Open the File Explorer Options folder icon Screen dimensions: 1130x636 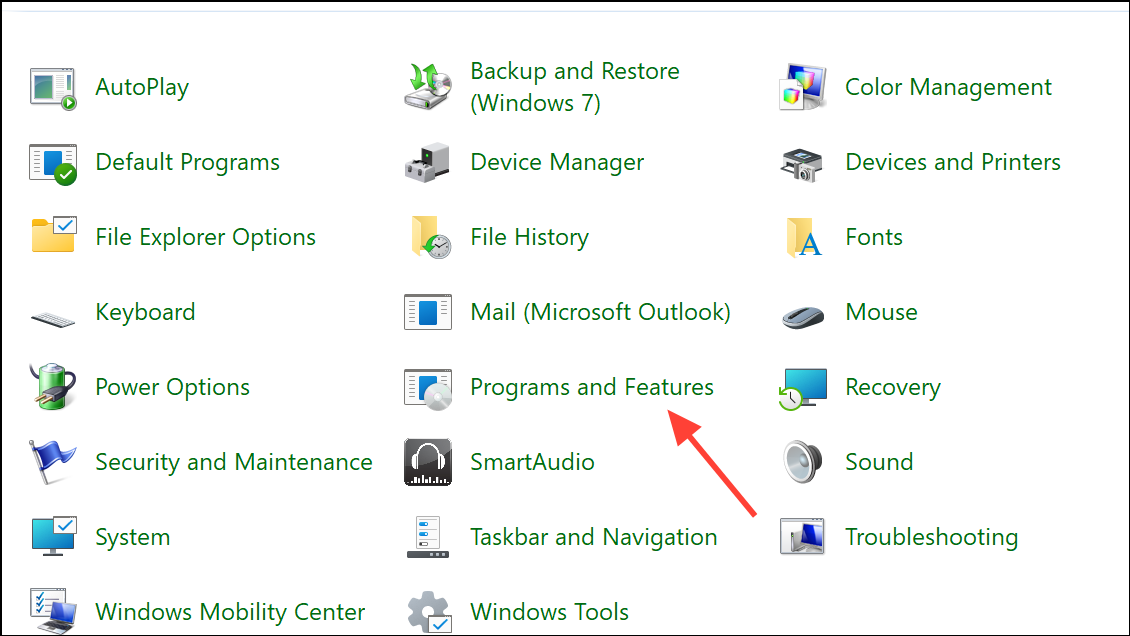[x=54, y=234]
